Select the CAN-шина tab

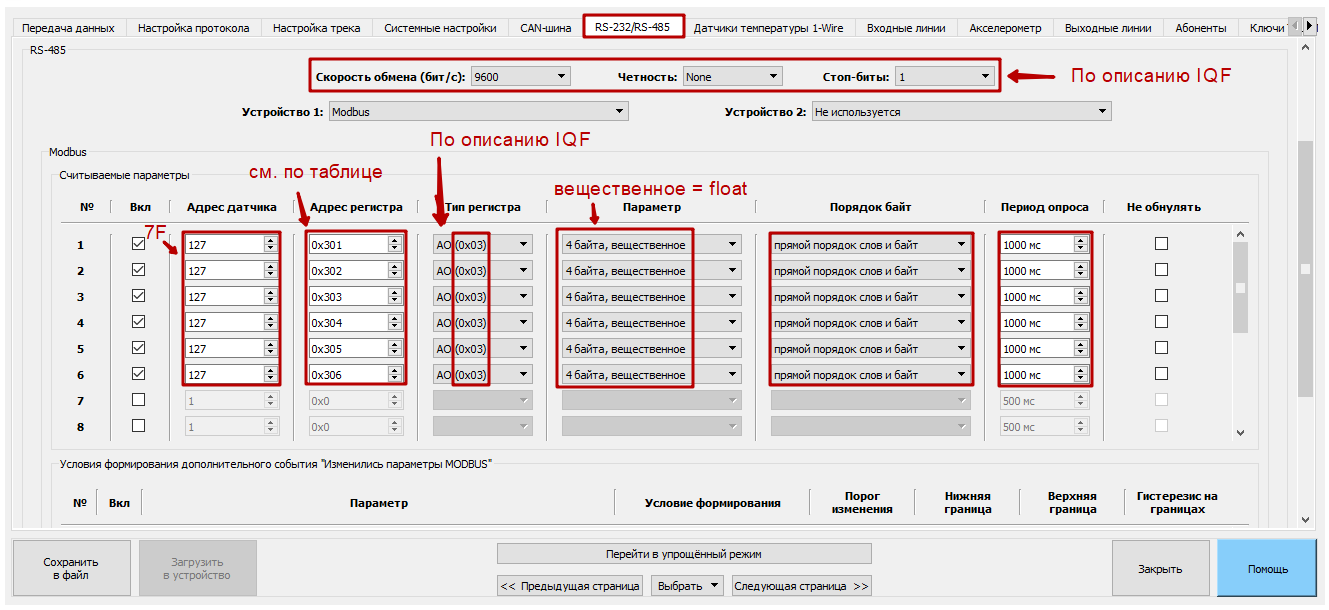tap(545, 28)
